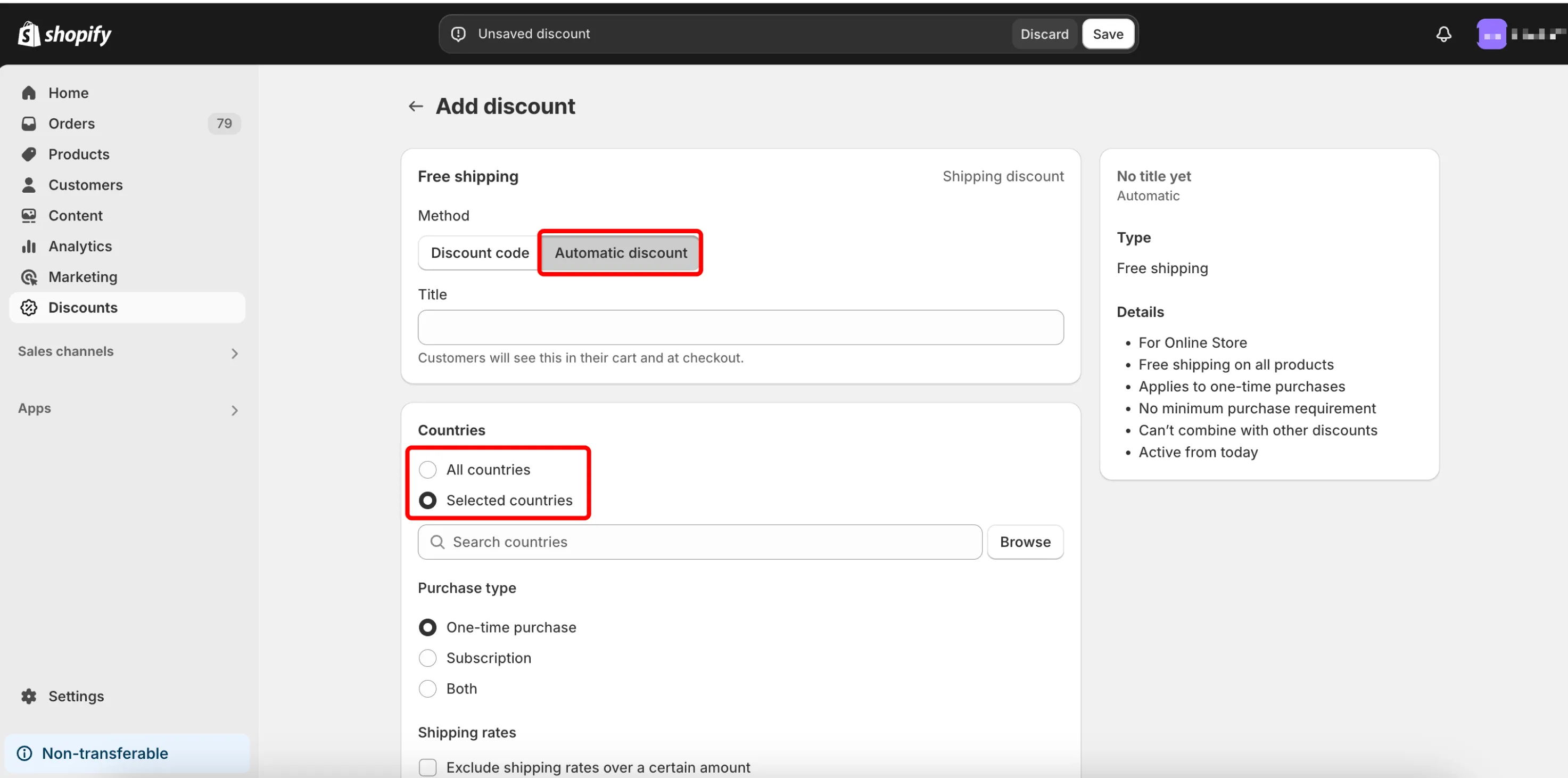The image size is (1568, 778).
Task: Click Can't combine with other discounts
Action: [1258, 430]
